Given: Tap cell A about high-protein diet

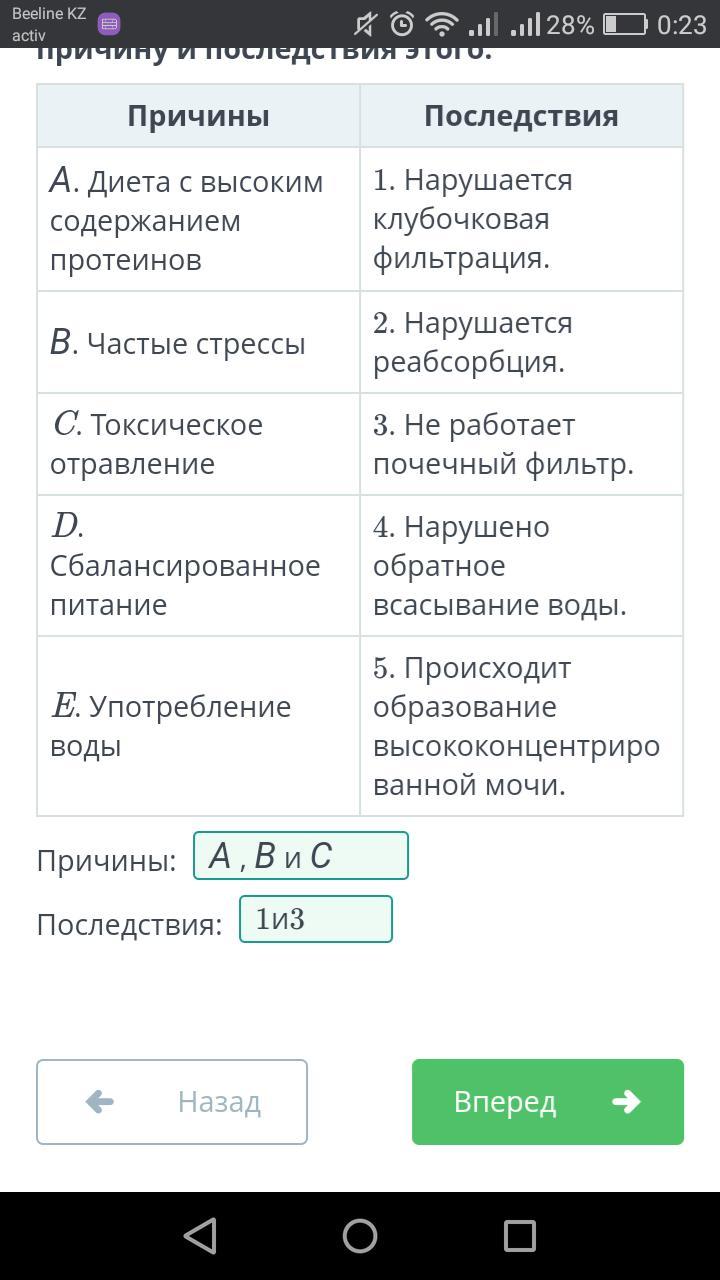Looking at the screenshot, I should point(198,220).
